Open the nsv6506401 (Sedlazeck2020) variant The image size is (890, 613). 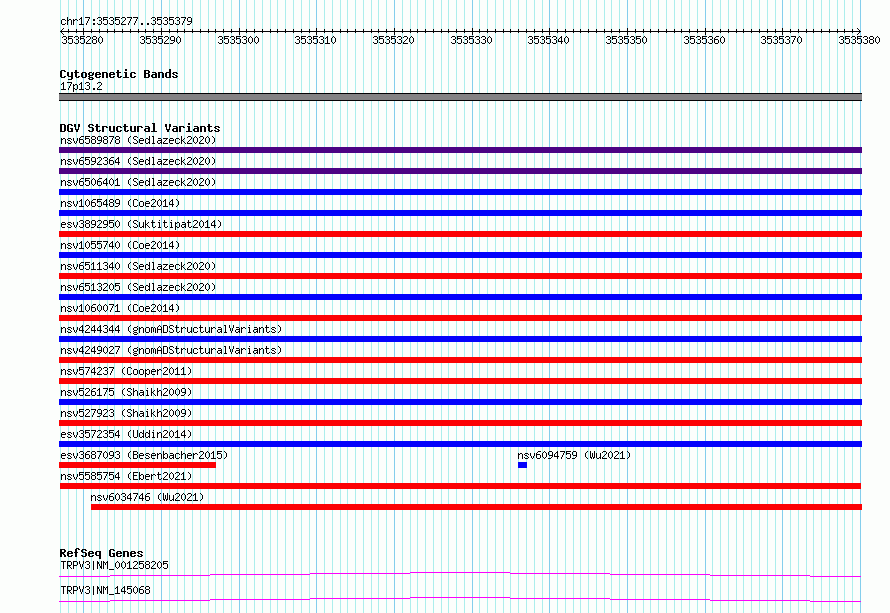pyautogui.click(x=138, y=182)
